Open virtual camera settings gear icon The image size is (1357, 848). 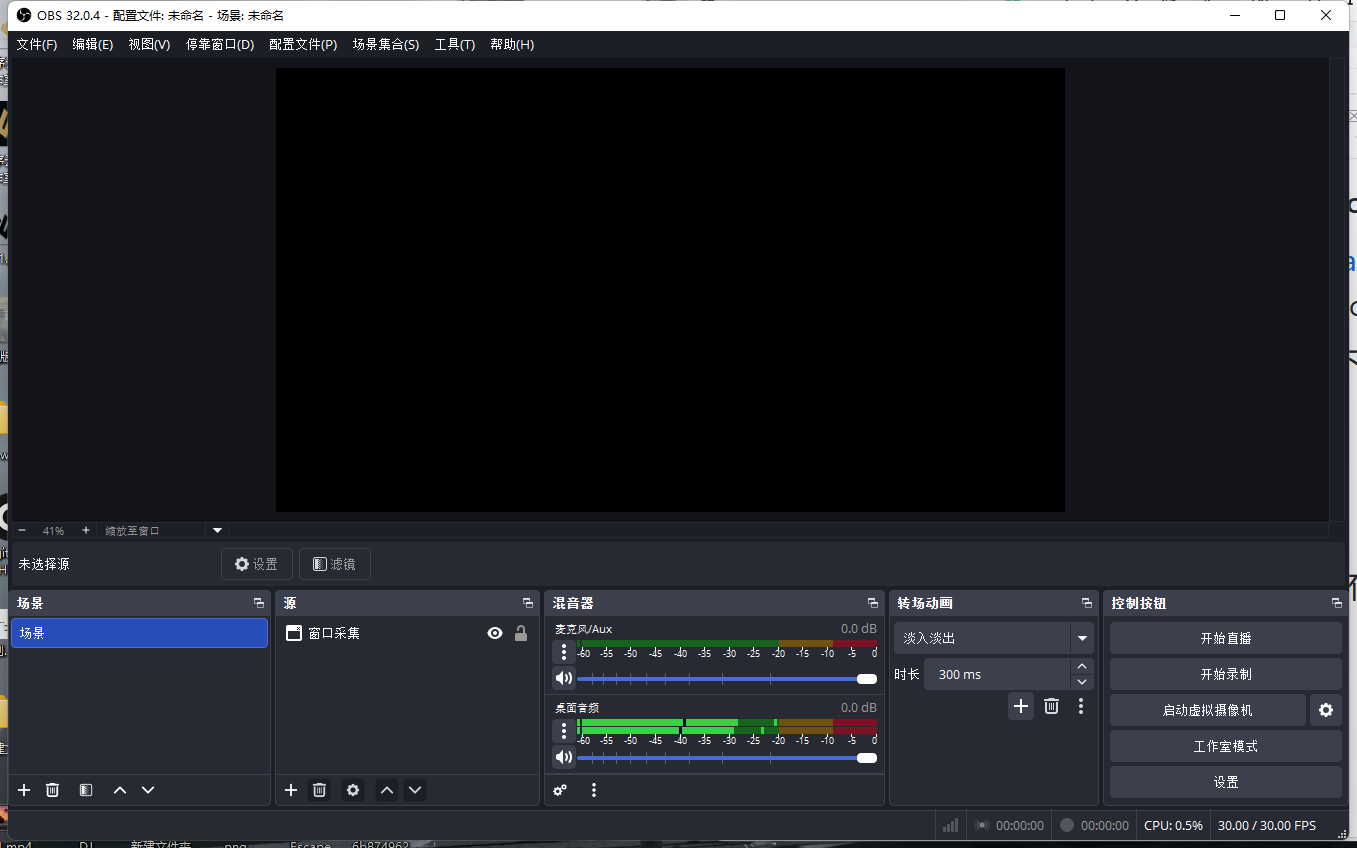pyautogui.click(x=1325, y=710)
